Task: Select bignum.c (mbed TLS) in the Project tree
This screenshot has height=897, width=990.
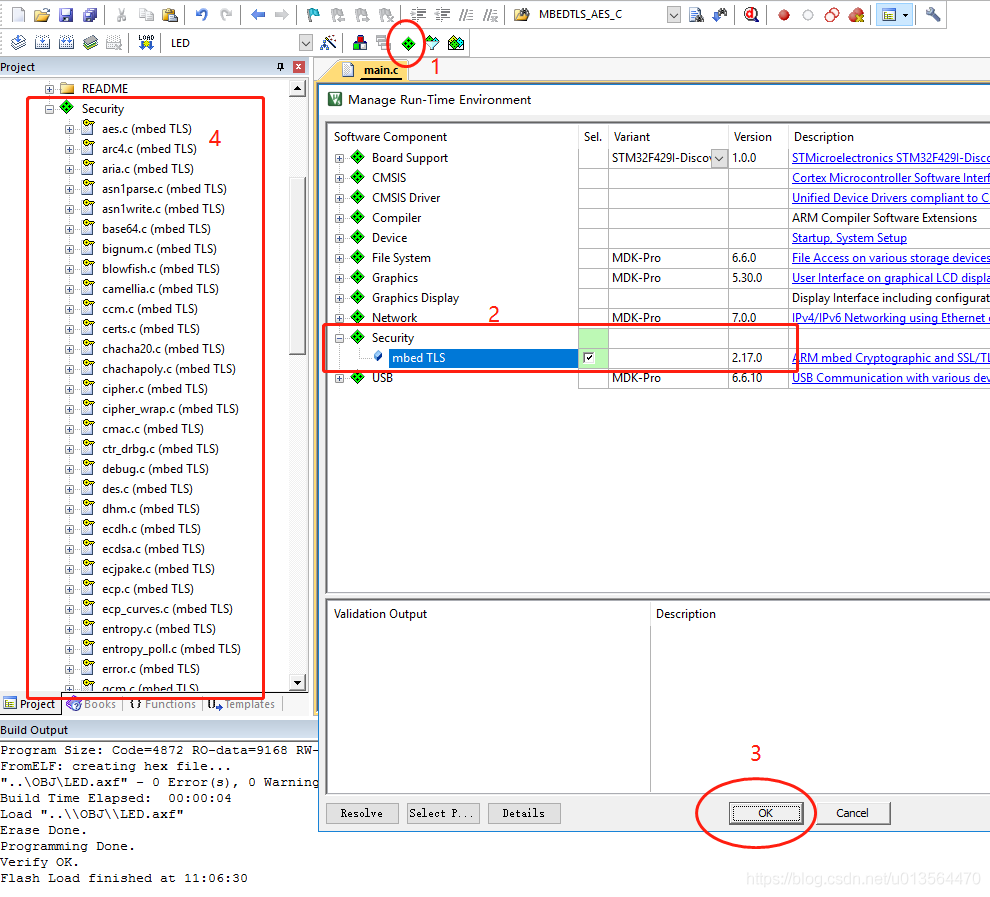Action: click(159, 249)
